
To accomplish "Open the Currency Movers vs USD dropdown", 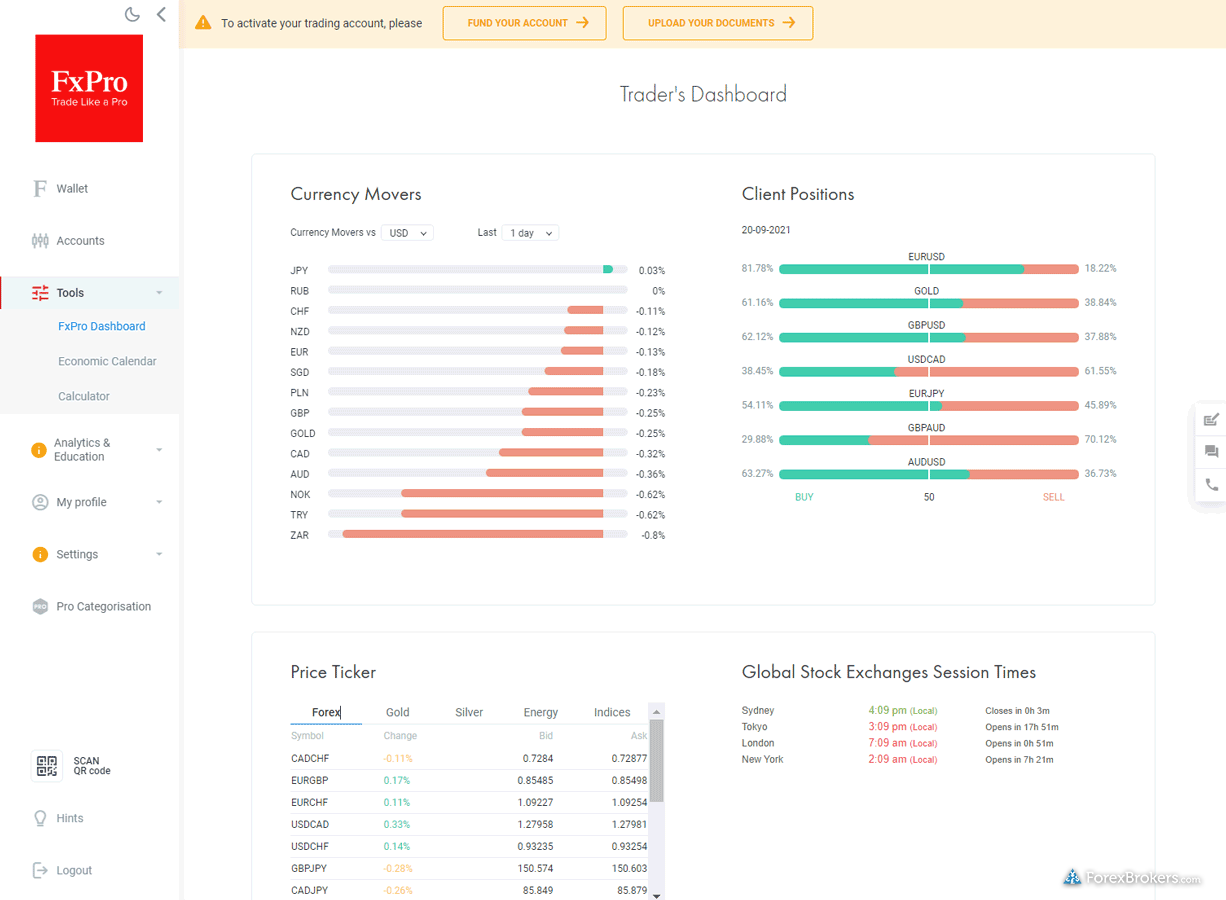I will 407,233.
